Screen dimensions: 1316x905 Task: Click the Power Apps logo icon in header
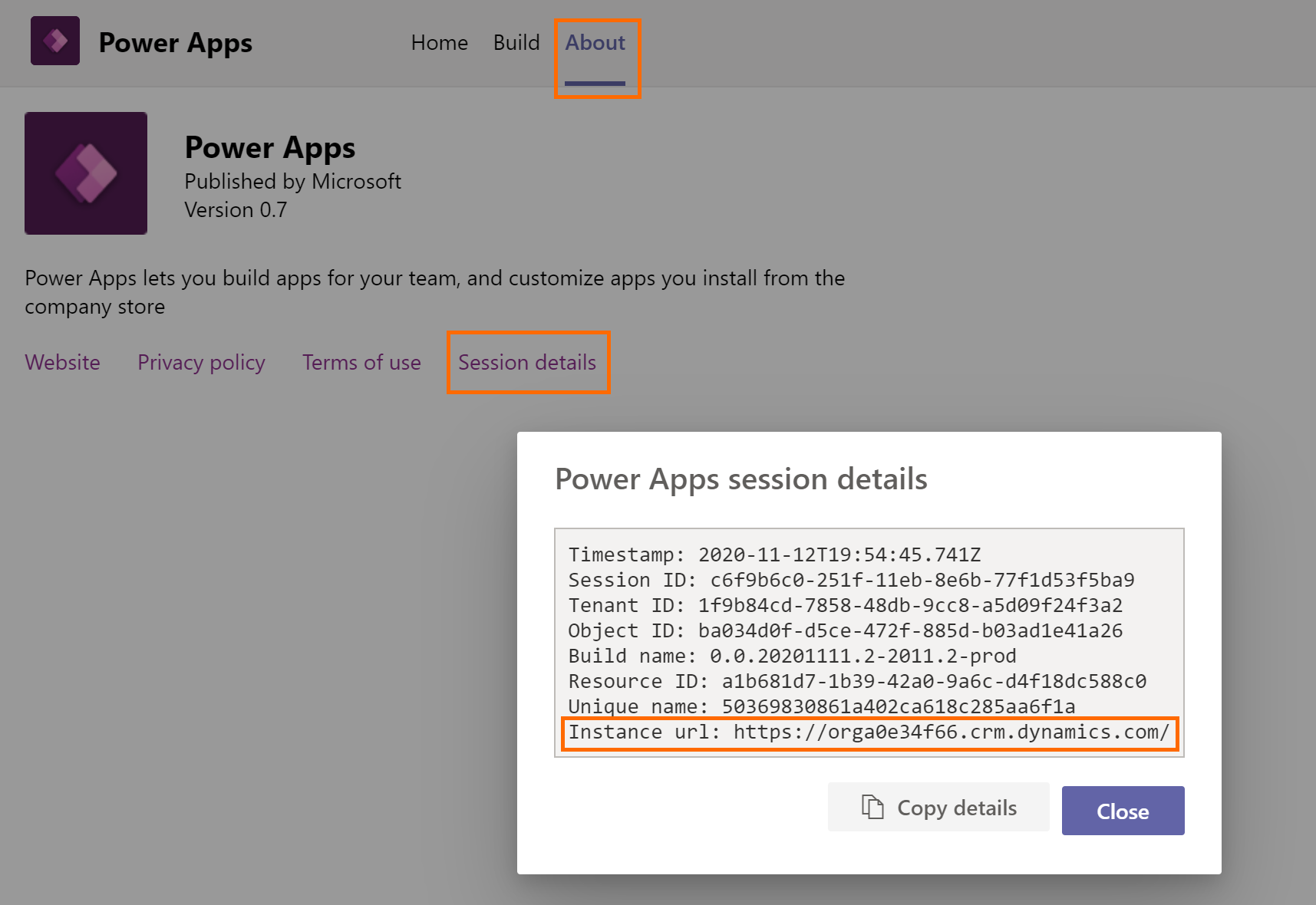pos(55,41)
